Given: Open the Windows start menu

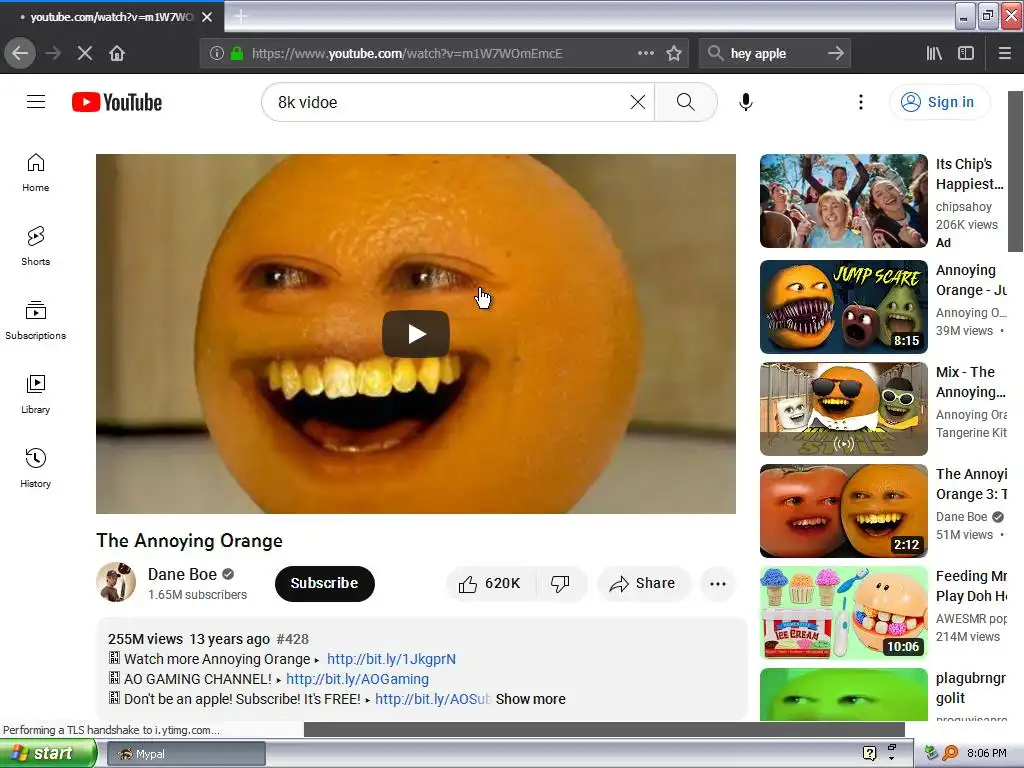Looking at the screenshot, I should (x=47, y=753).
